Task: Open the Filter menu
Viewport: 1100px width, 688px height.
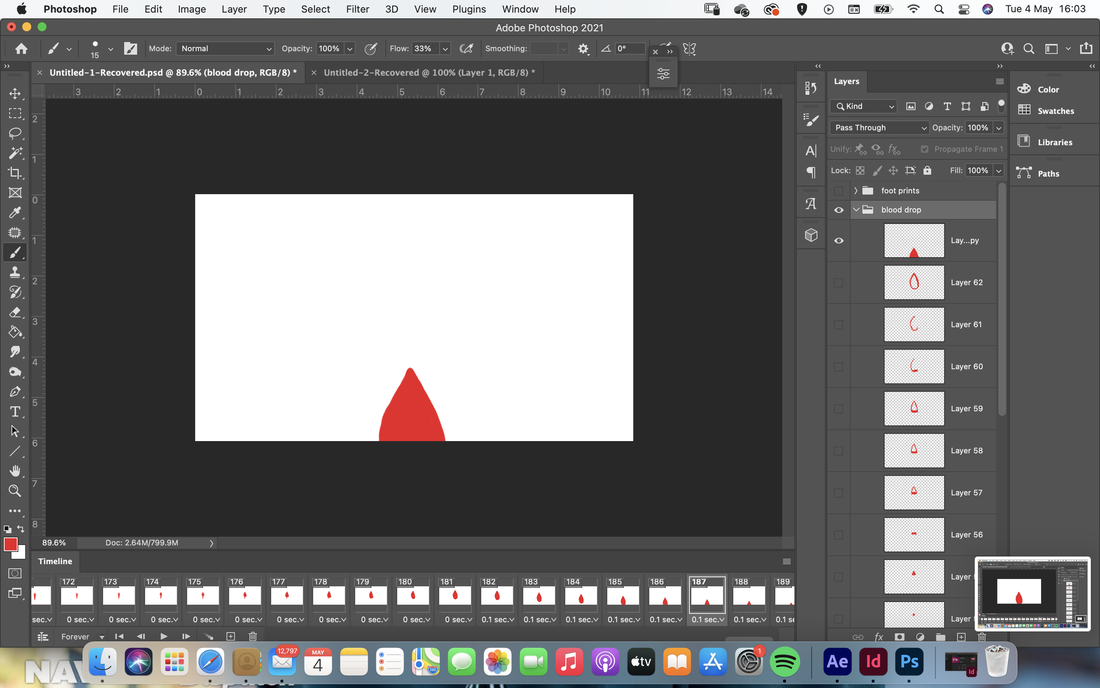Action: click(x=357, y=9)
